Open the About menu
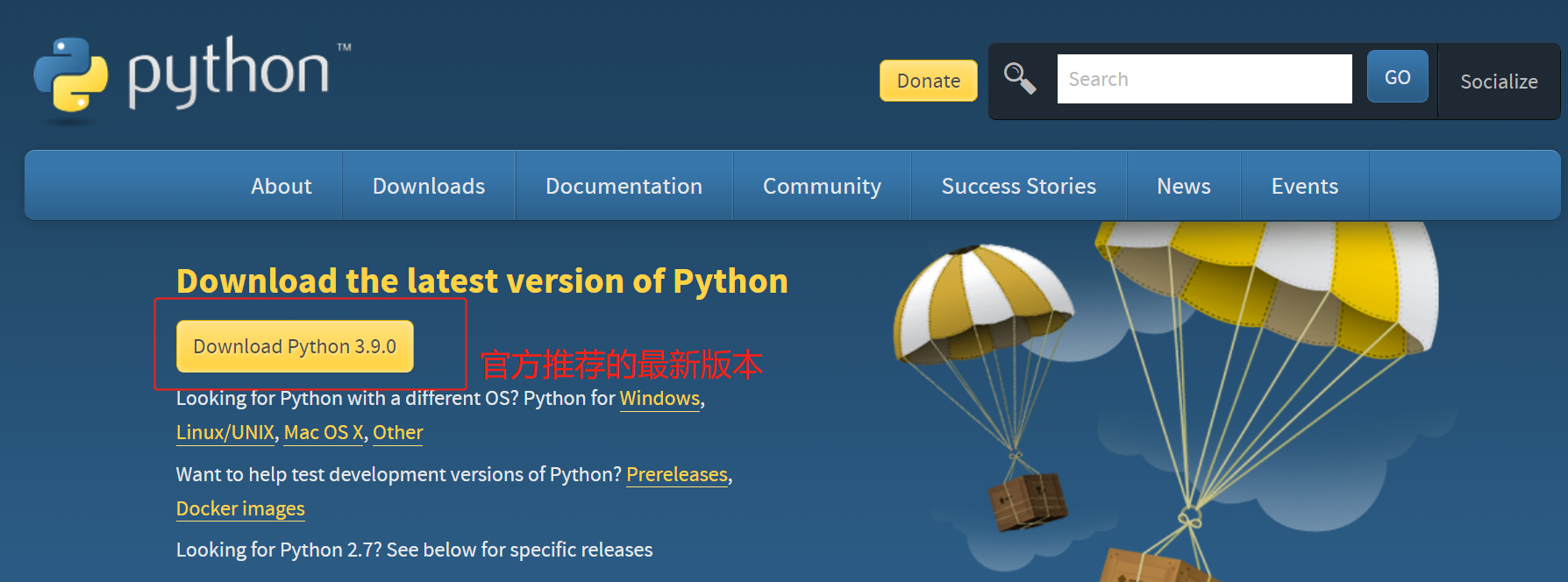Viewport: 1568px width, 582px height. 282,186
